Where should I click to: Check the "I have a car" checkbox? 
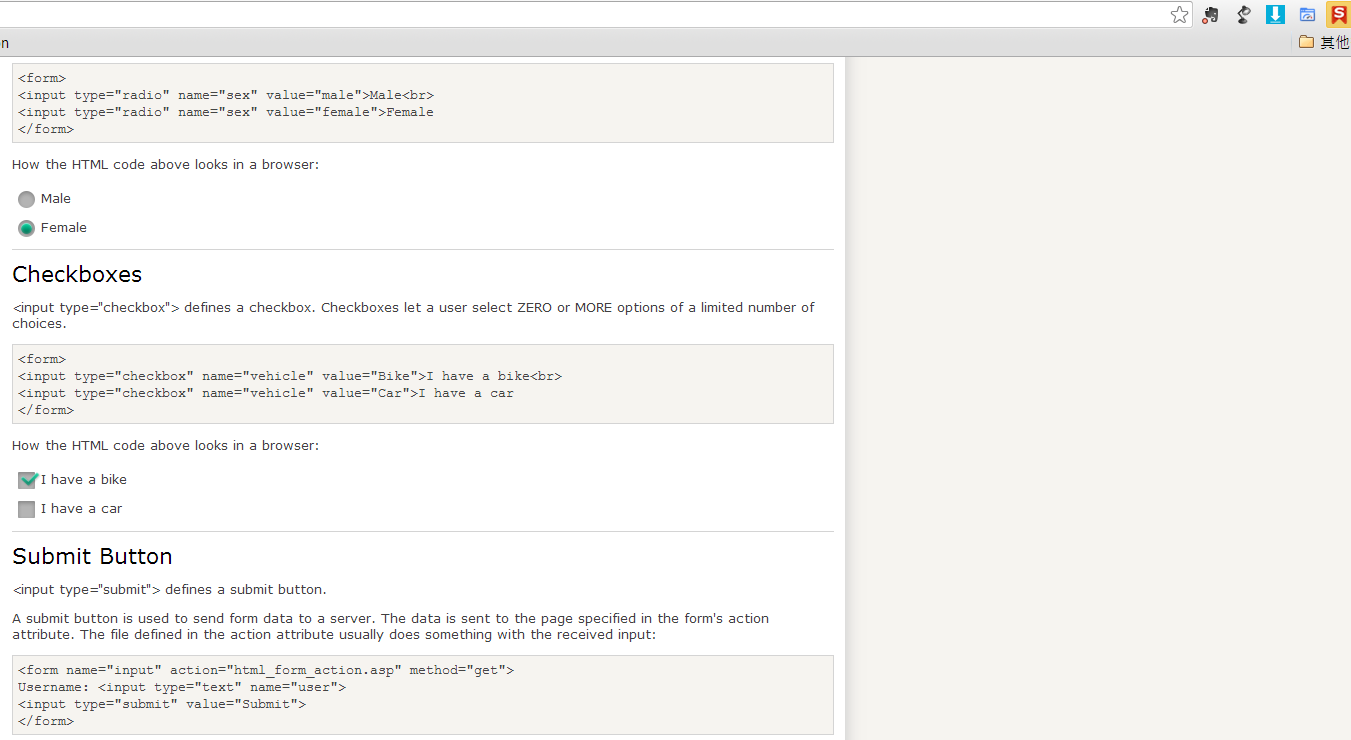click(x=27, y=509)
